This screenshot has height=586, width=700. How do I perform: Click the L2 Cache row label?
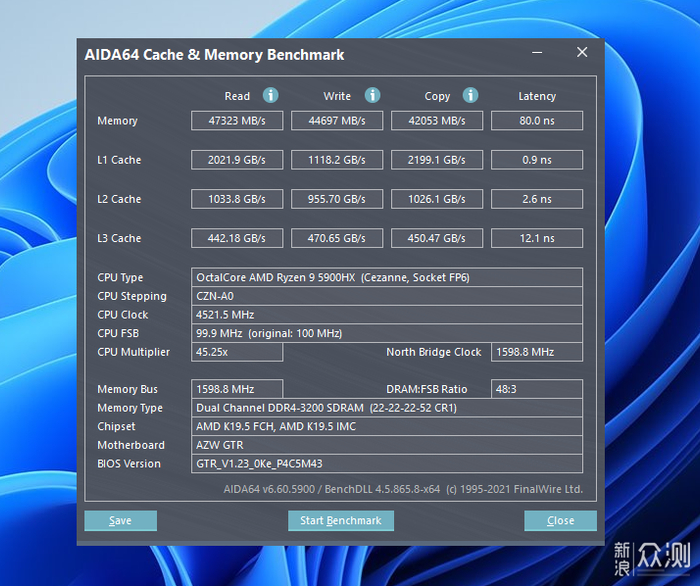119,199
